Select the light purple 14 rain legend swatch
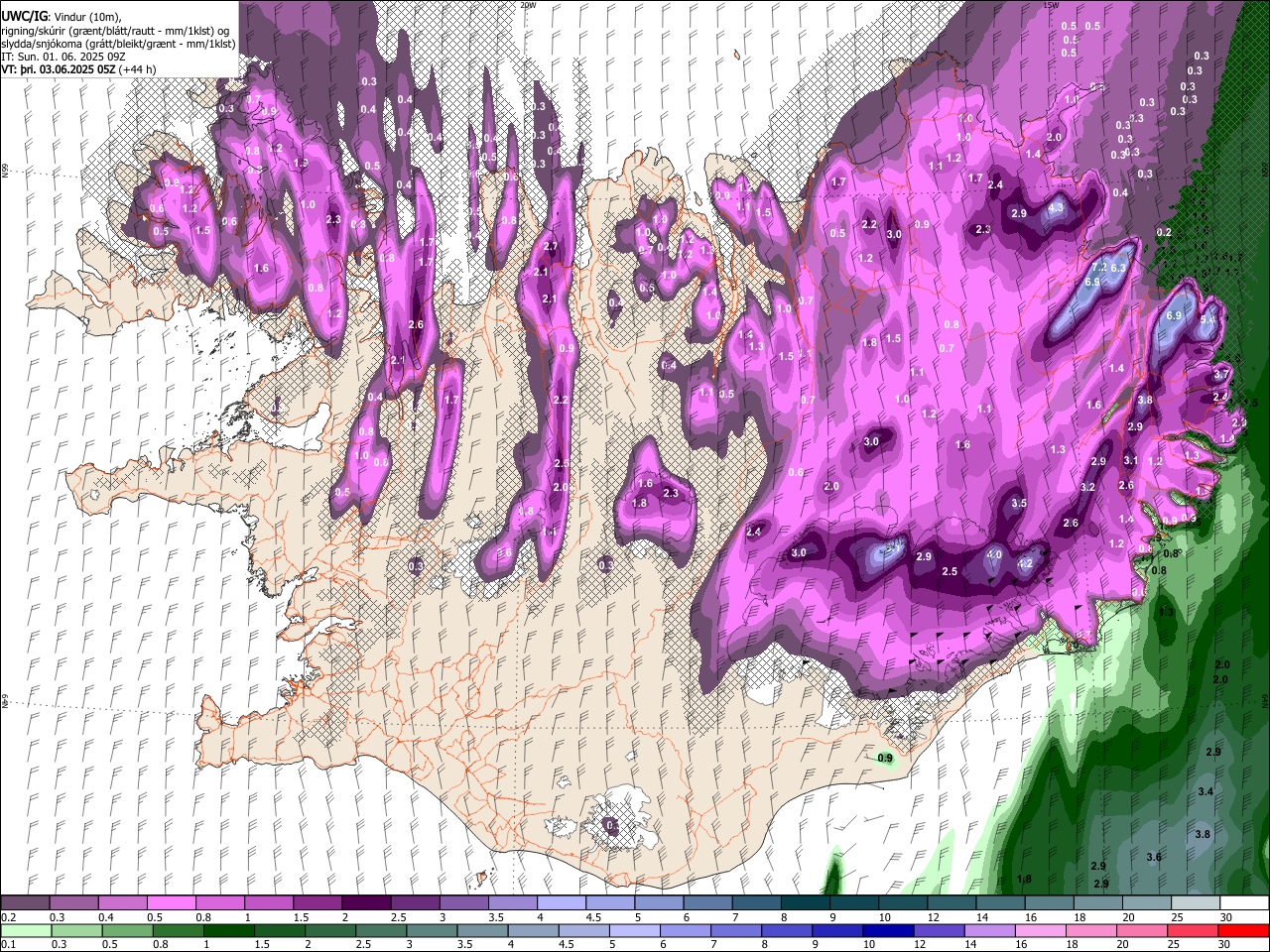 coord(988,931)
